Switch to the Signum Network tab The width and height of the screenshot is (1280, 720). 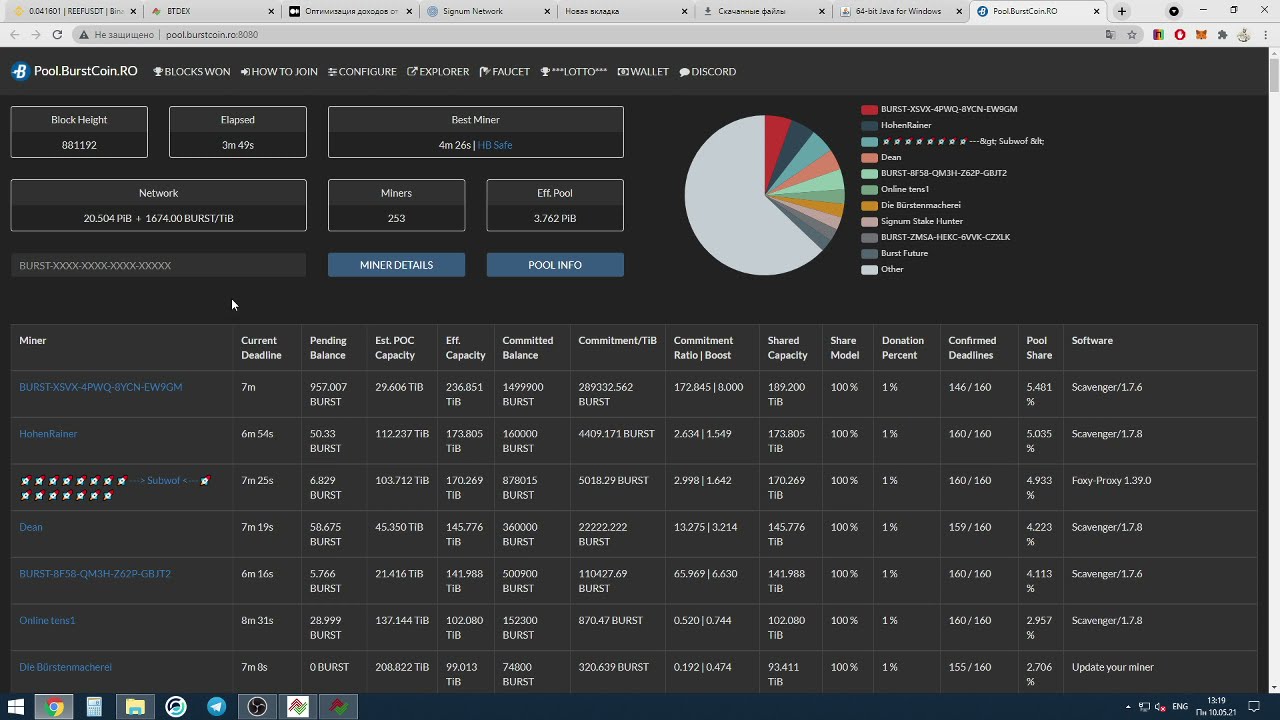[x=487, y=11]
